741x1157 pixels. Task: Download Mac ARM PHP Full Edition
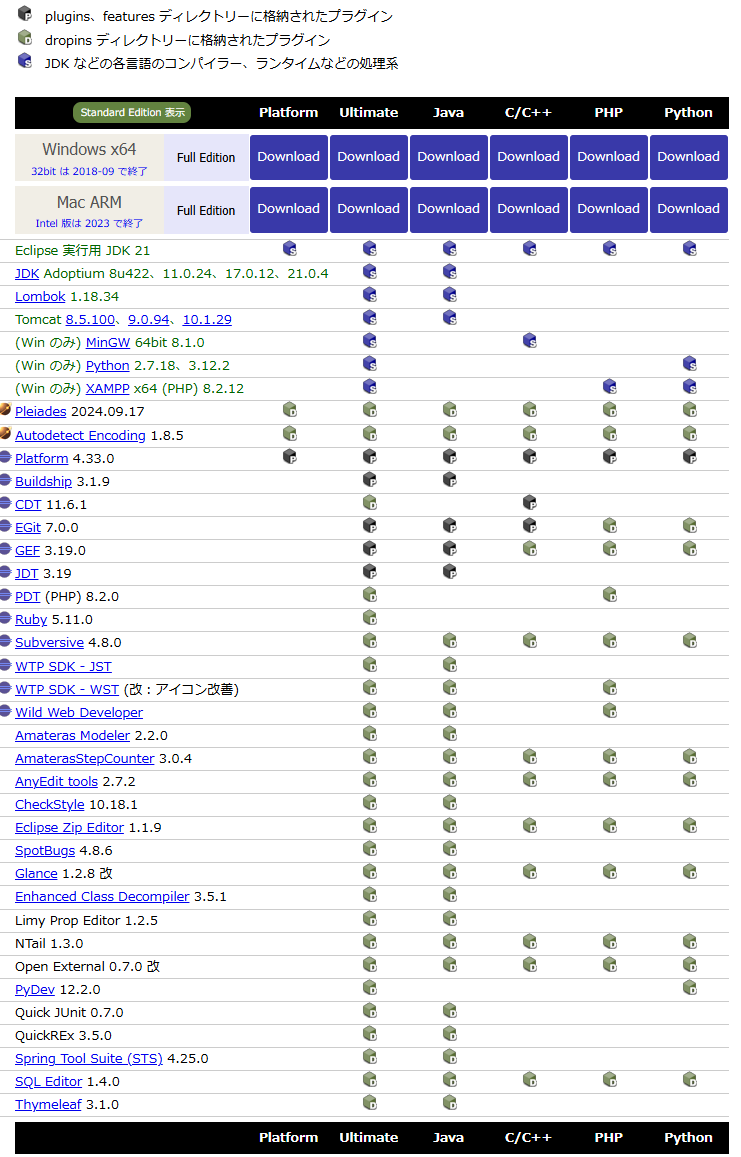tap(609, 210)
